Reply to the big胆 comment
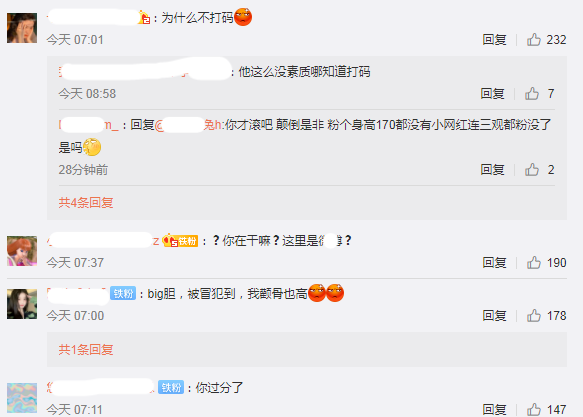This screenshot has width=583, height=417. [x=494, y=316]
